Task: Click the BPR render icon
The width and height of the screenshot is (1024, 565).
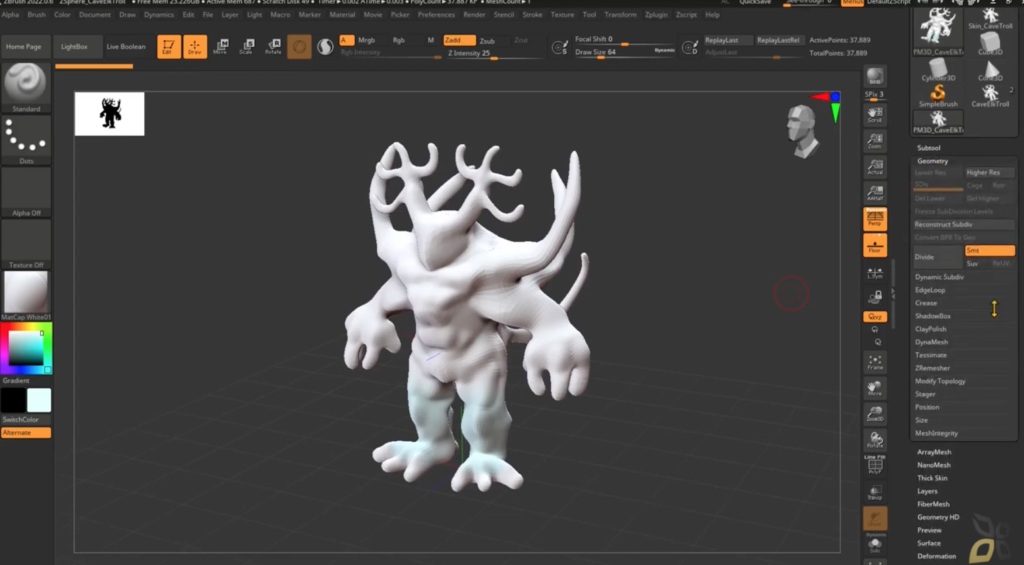Action: [874, 76]
